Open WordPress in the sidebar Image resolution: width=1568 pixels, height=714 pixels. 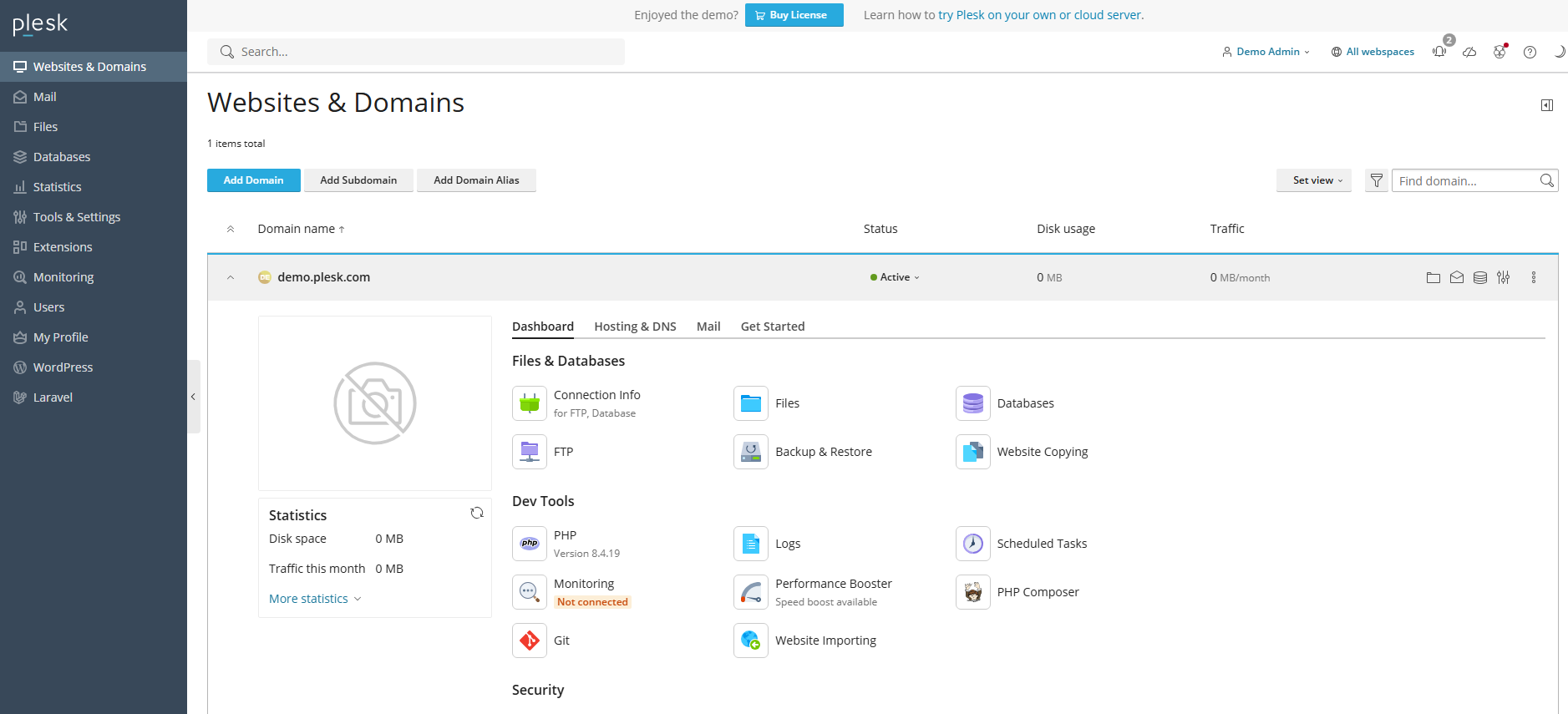coord(94,367)
